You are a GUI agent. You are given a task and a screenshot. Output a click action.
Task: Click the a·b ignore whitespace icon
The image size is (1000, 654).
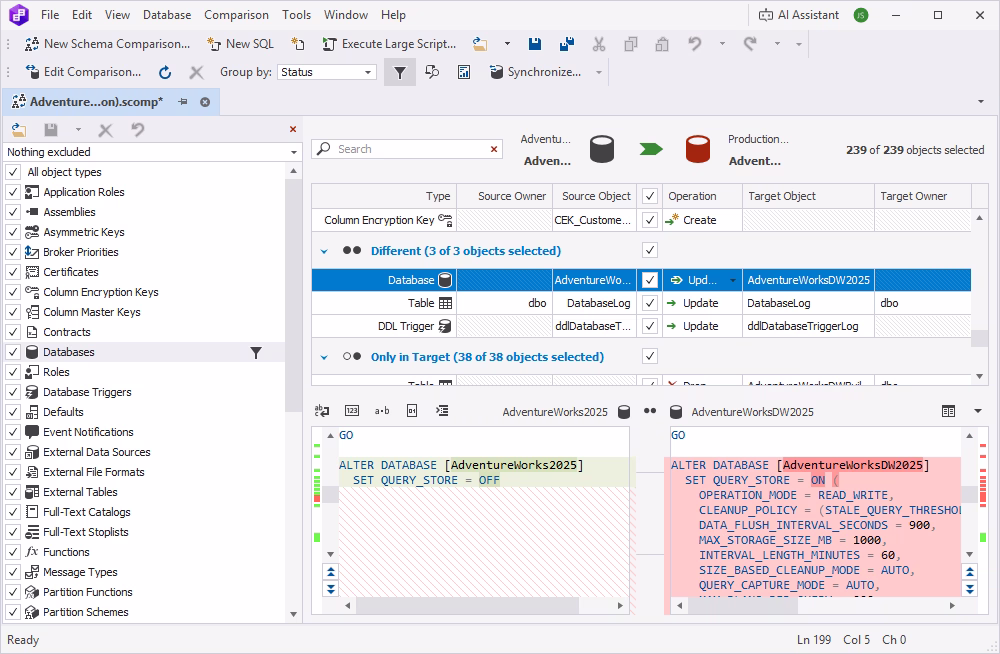(382, 411)
